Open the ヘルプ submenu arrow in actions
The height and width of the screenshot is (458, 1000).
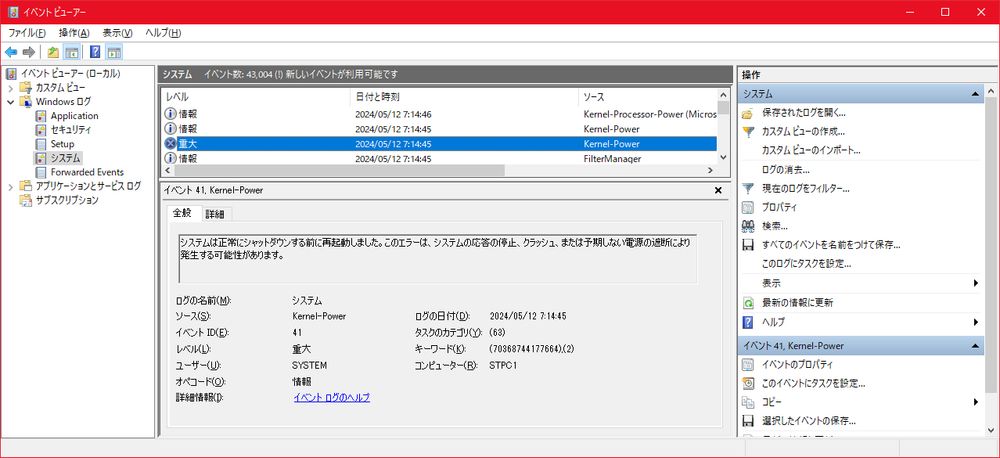coord(976,322)
